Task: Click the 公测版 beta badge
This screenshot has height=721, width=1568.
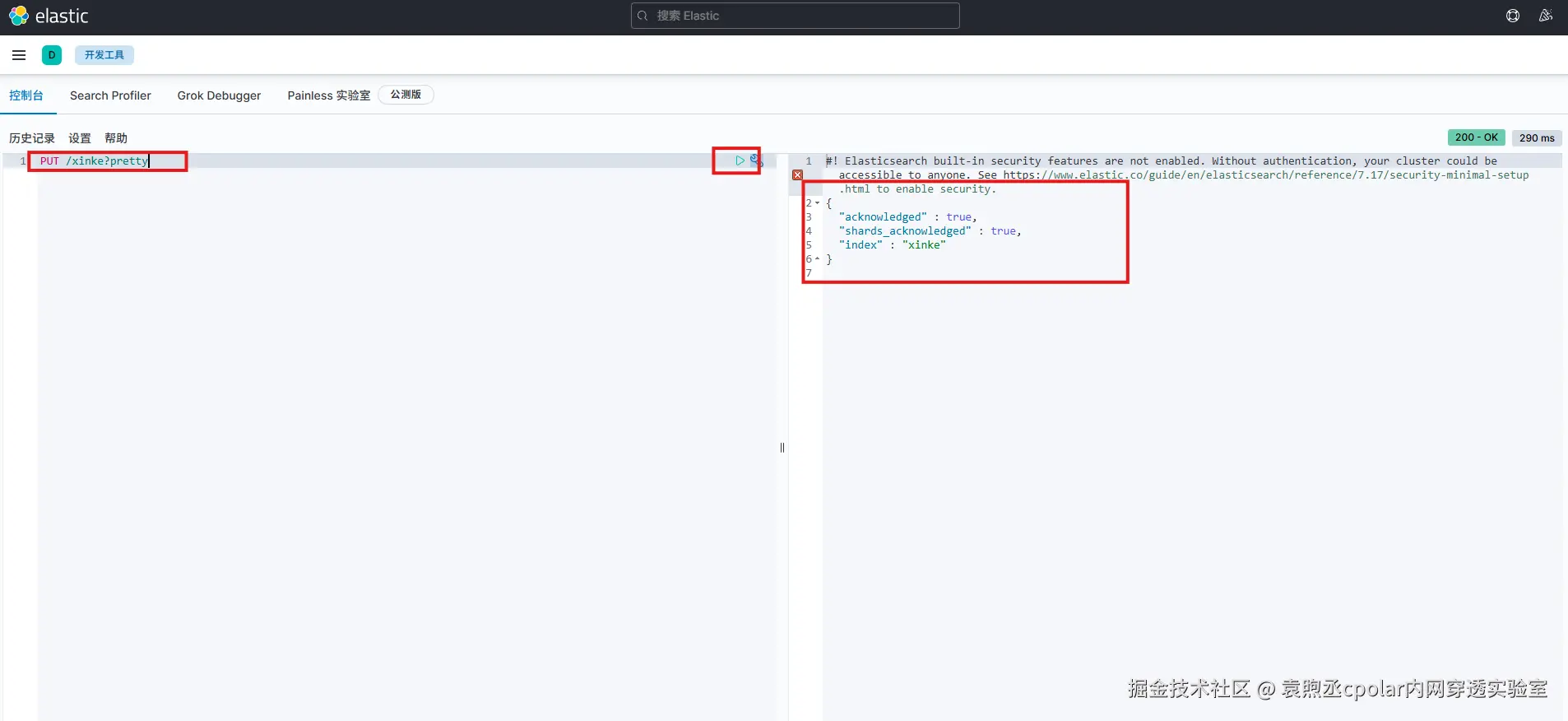Action: [x=406, y=95]
